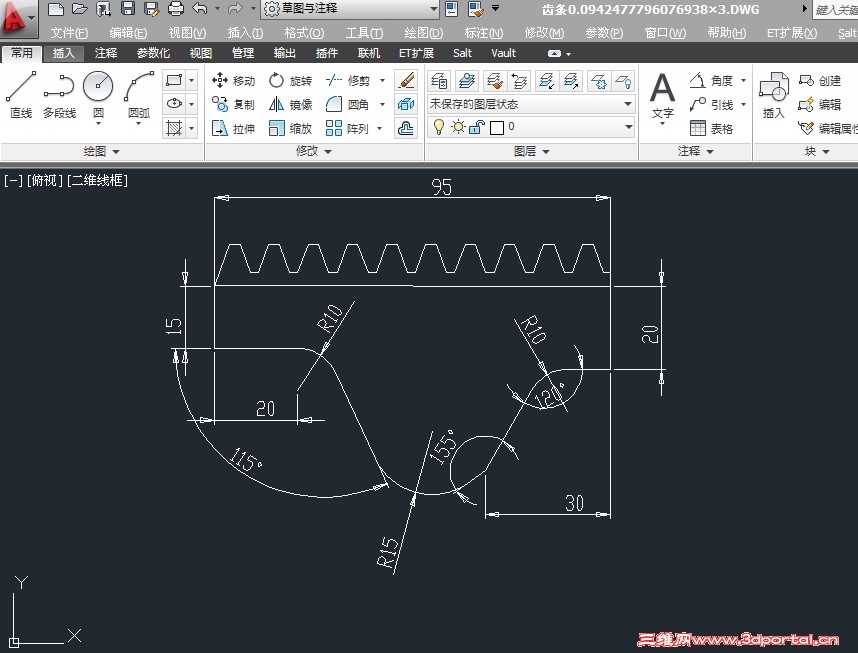Open the unsaved layer state (未保存的图层状态) dropdown
Screen dimensions: 858x653
(x=531, y=103)
